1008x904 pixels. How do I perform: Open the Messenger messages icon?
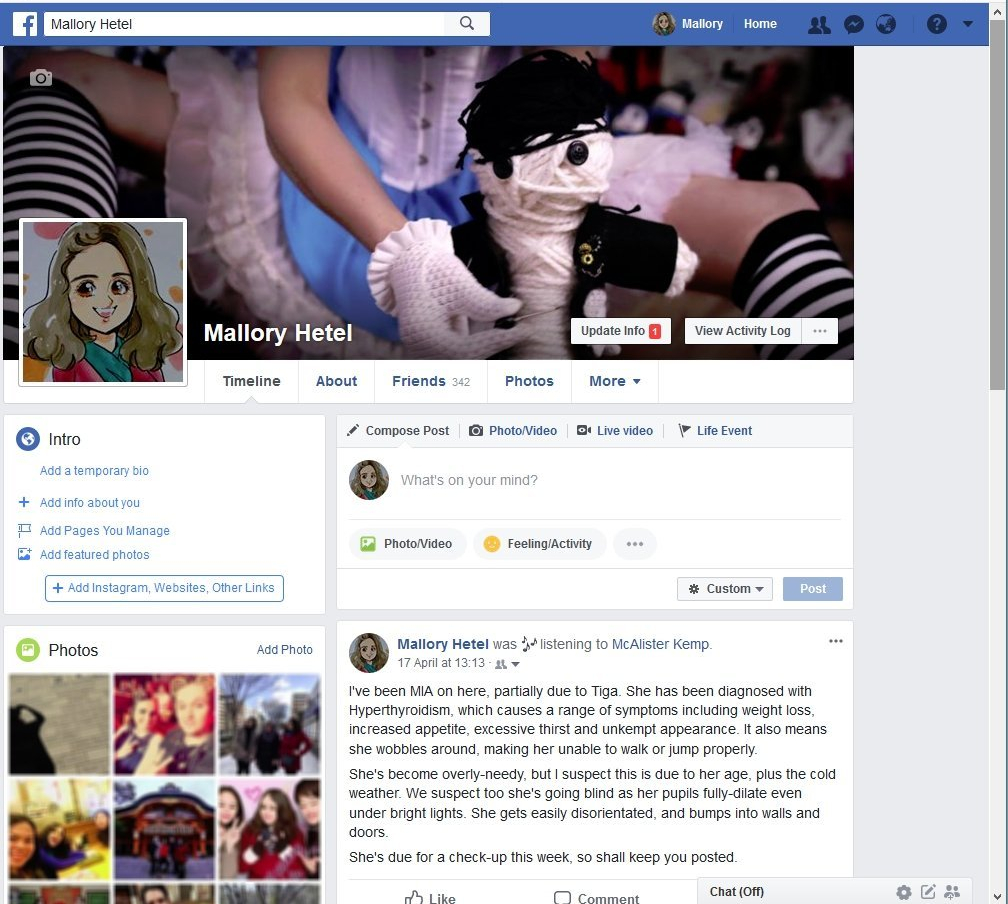coord(853,25)
